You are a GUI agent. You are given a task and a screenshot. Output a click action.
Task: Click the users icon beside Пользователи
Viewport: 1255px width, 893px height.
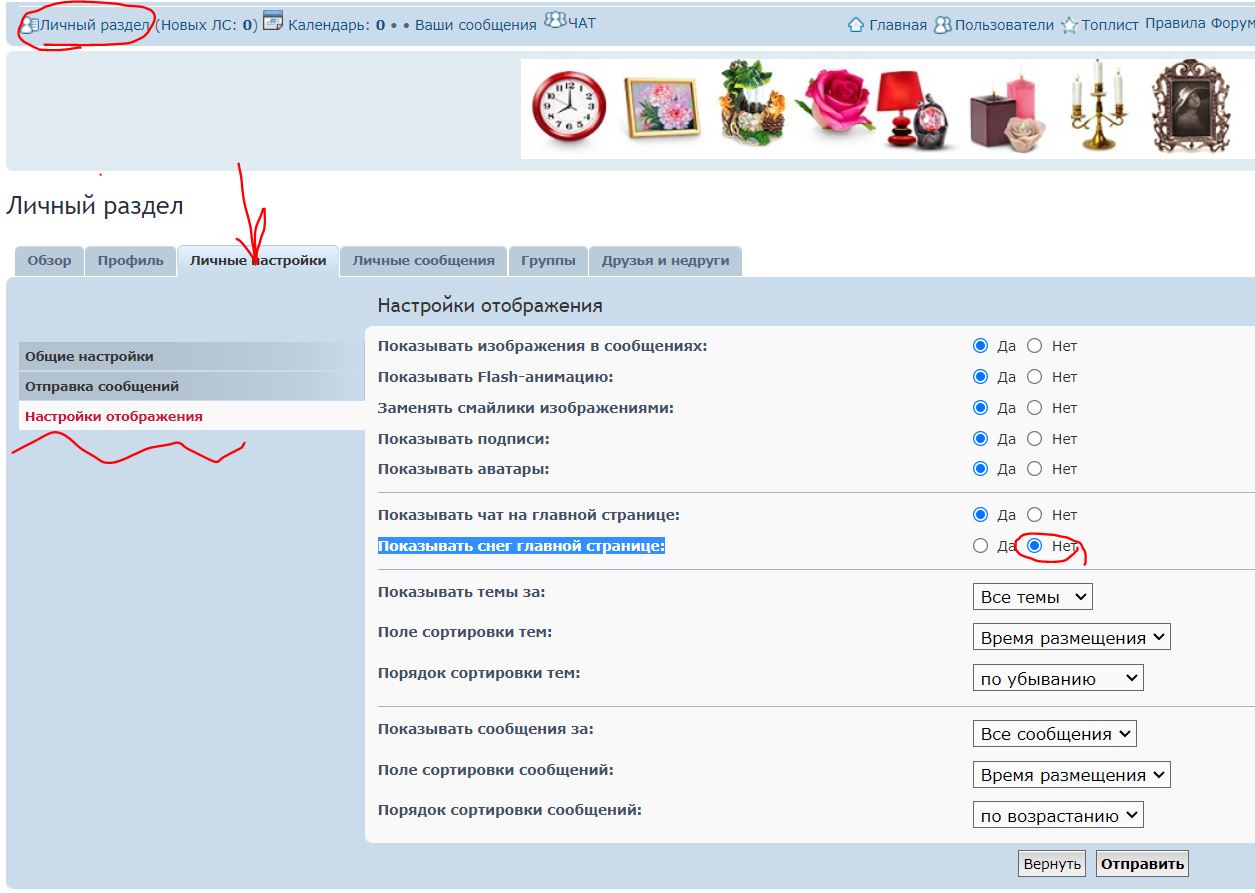pyautogui.click(x=941, y=25)
